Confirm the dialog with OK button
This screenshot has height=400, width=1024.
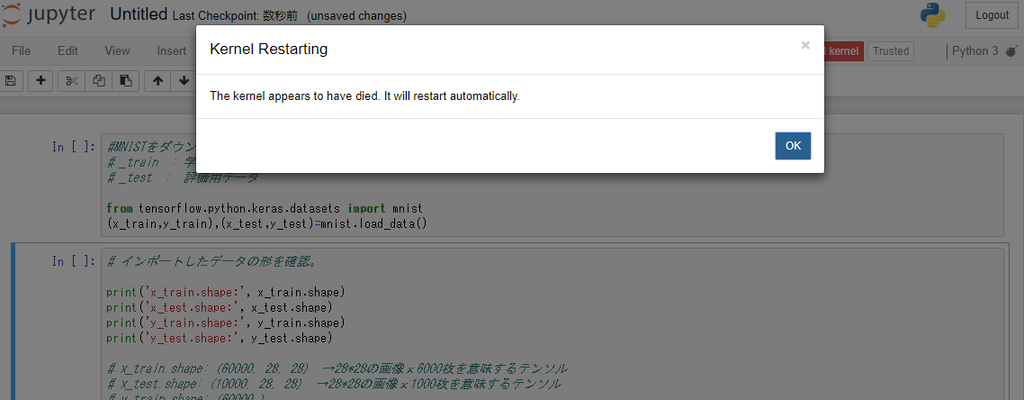tap(793, 146)
